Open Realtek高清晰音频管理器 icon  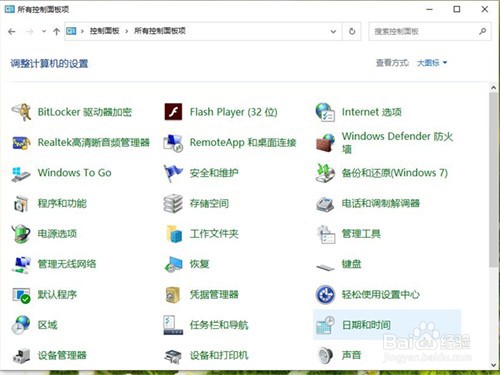[21, 143]
